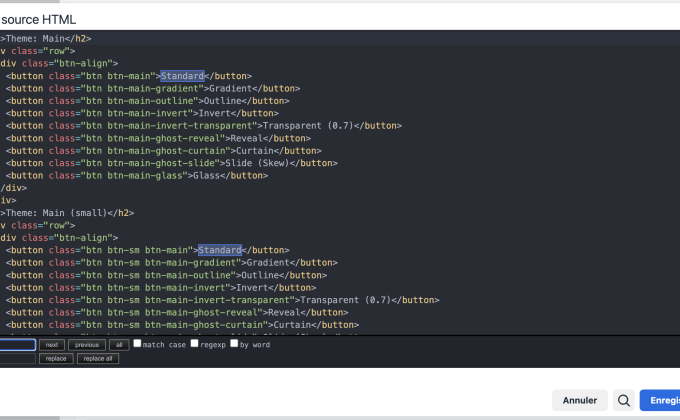Click the blue Enregistrer button
Image resolution: width=680 pixels, height=420 pixels.
660,400
